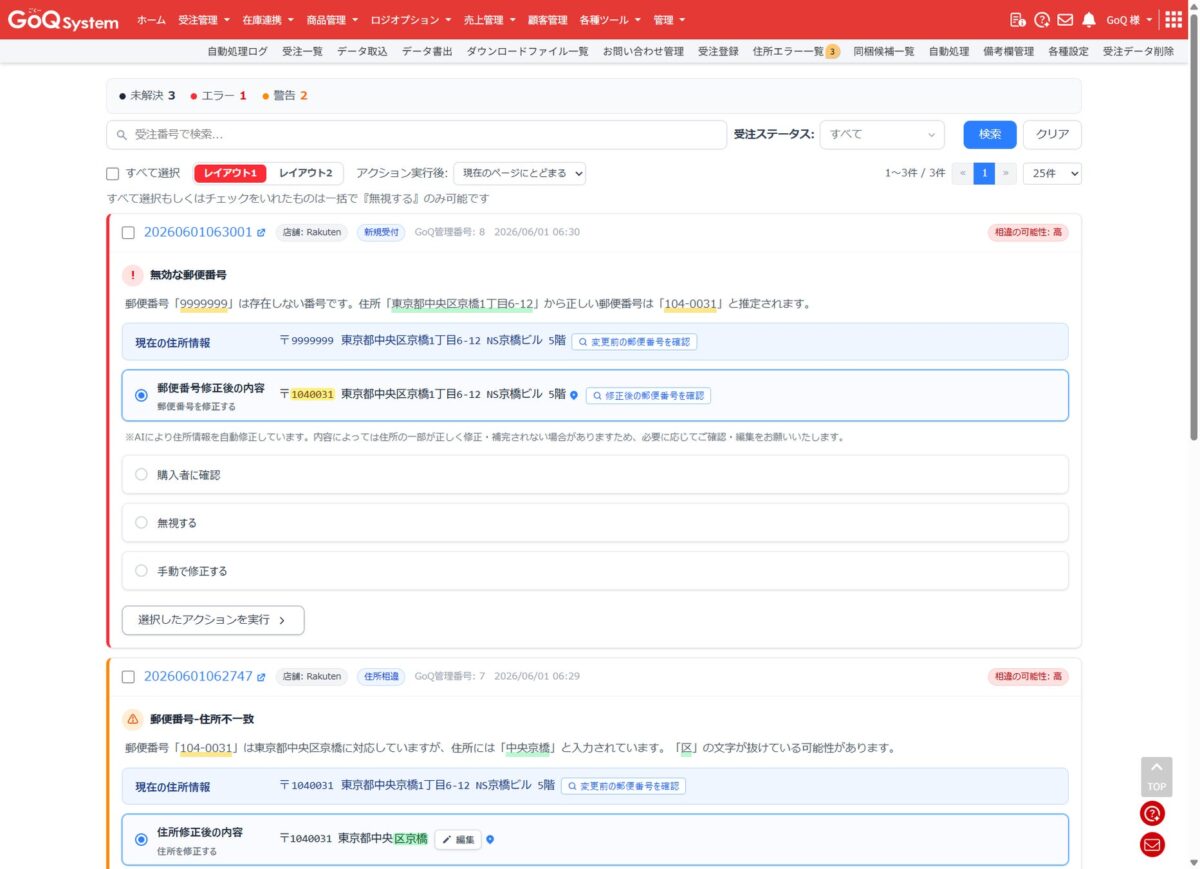Image resolution: width=1200 pixels, height=869 pixels.
Task: Click the blue 検索 button
Action: (x=990, y=134)
